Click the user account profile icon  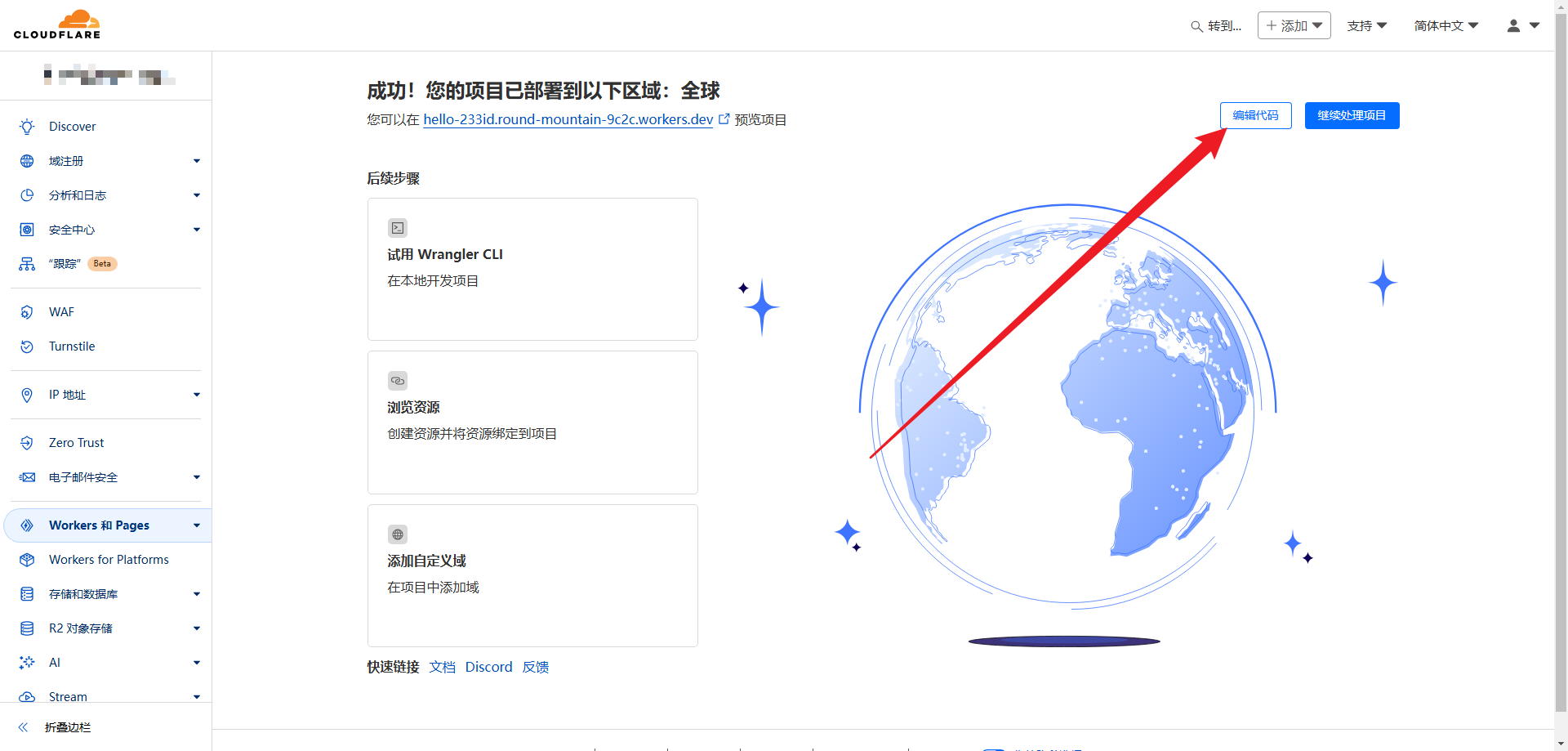coord(1513,25)
